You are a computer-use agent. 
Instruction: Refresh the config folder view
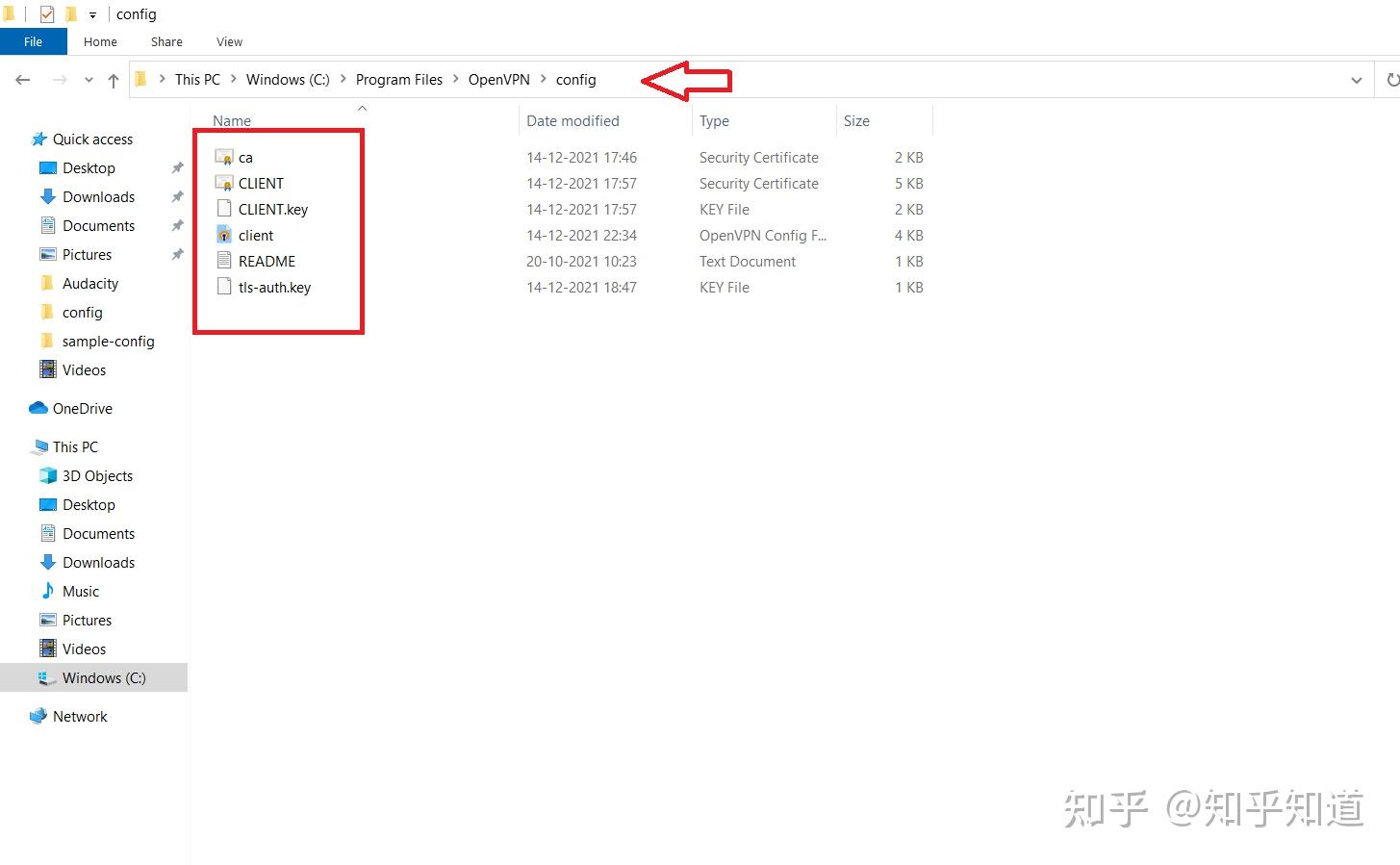(1391, 79)
